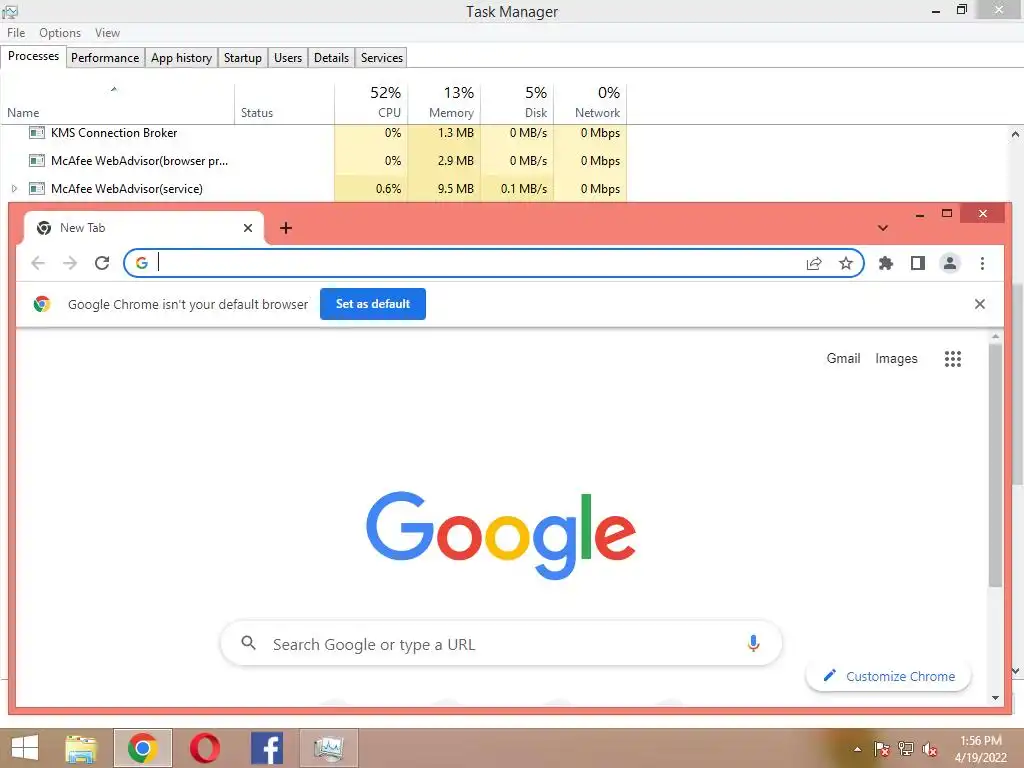Open Task Manager View menu
This screenshot has height=768, width=1024.
click(107, 33)
